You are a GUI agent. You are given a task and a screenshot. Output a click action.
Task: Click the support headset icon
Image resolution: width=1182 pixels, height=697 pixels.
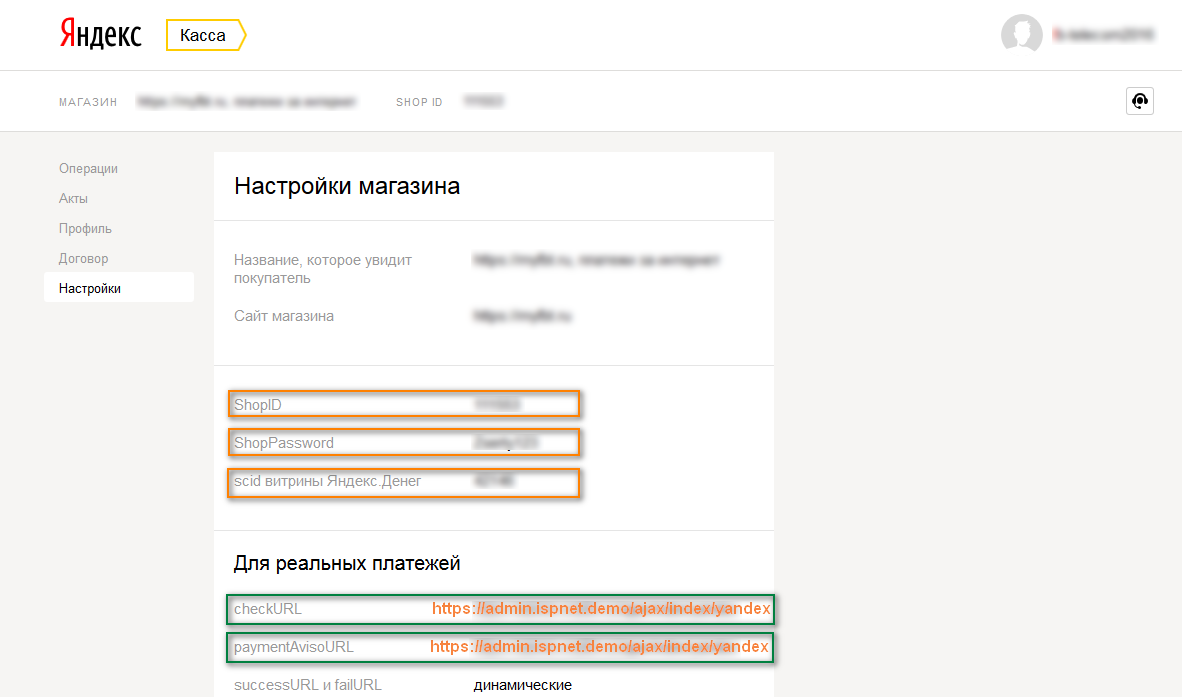click(x=1139, y=101)
